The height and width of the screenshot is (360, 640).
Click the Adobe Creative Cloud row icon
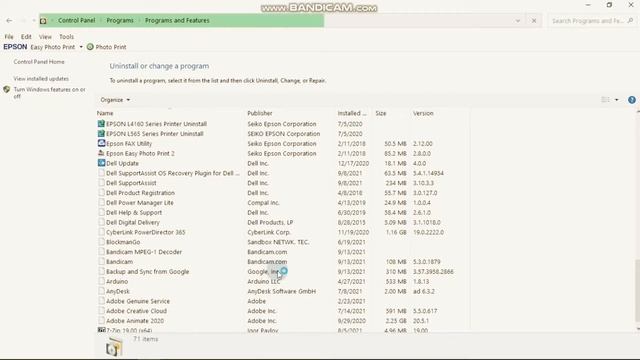[x=101, y=311]
